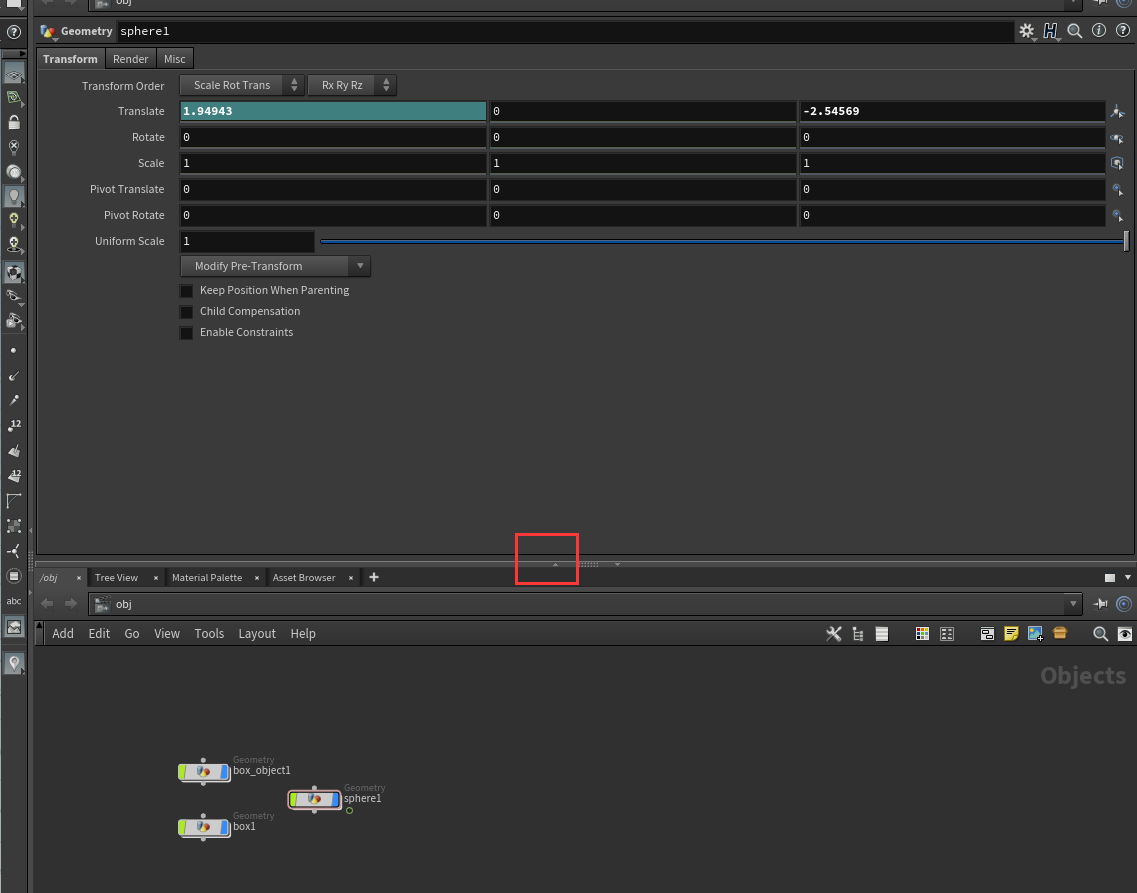This screenshot has width=1137, height=893.
Task: Create a network box icon
Action: (x=987, y=634)
